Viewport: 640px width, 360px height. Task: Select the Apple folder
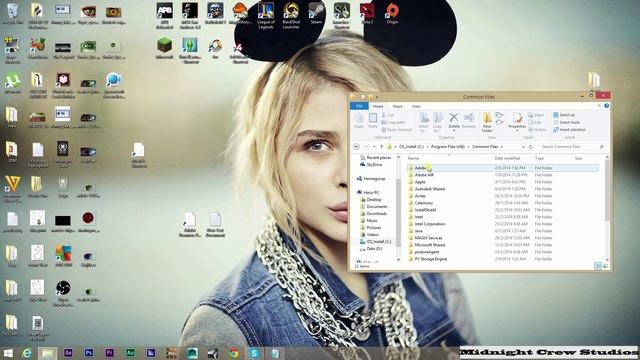tap(420, 182)
